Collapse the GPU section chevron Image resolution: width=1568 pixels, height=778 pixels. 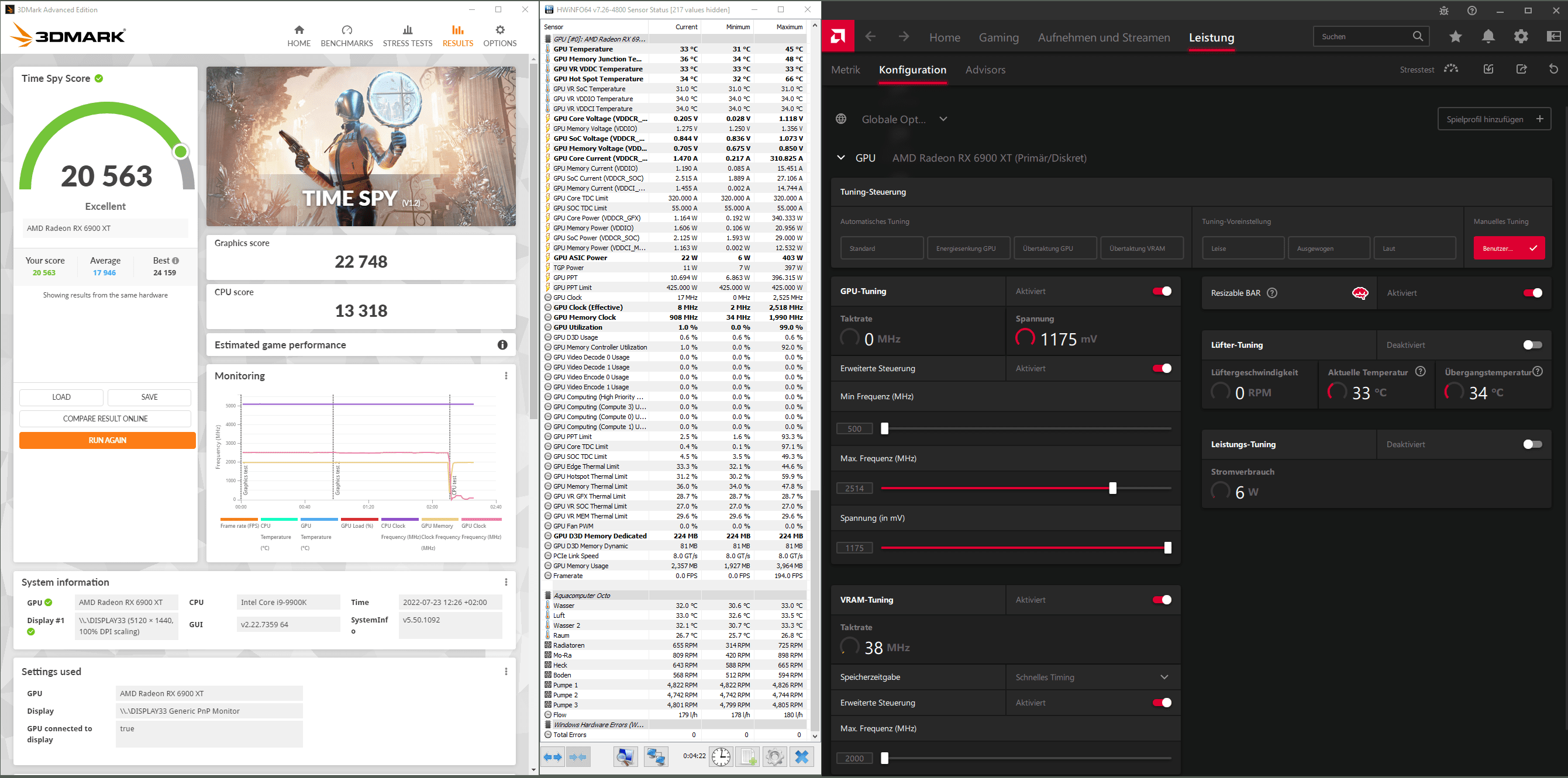click(840, 158)
